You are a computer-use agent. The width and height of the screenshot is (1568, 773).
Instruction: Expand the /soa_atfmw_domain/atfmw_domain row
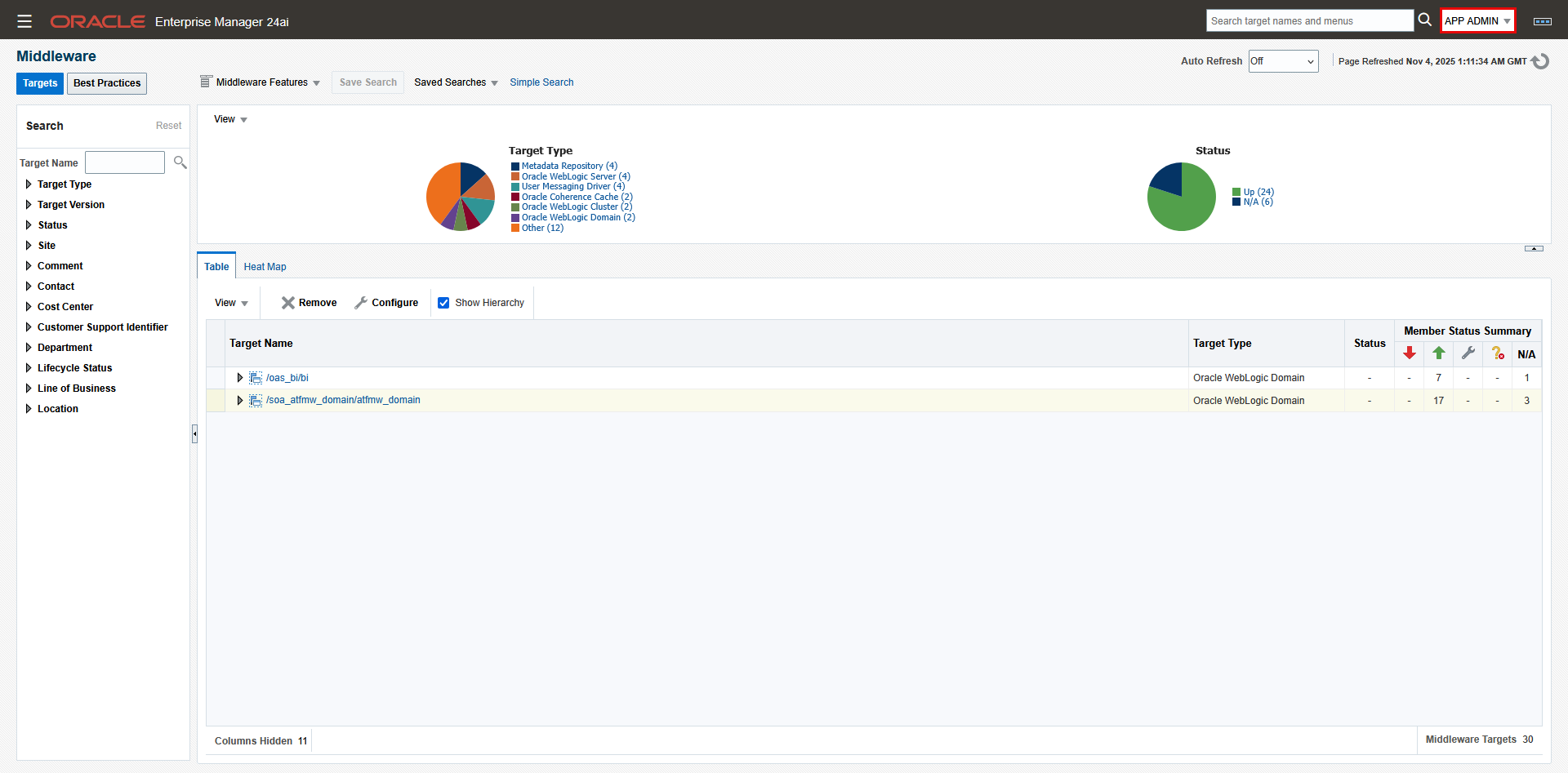point(239,400)
